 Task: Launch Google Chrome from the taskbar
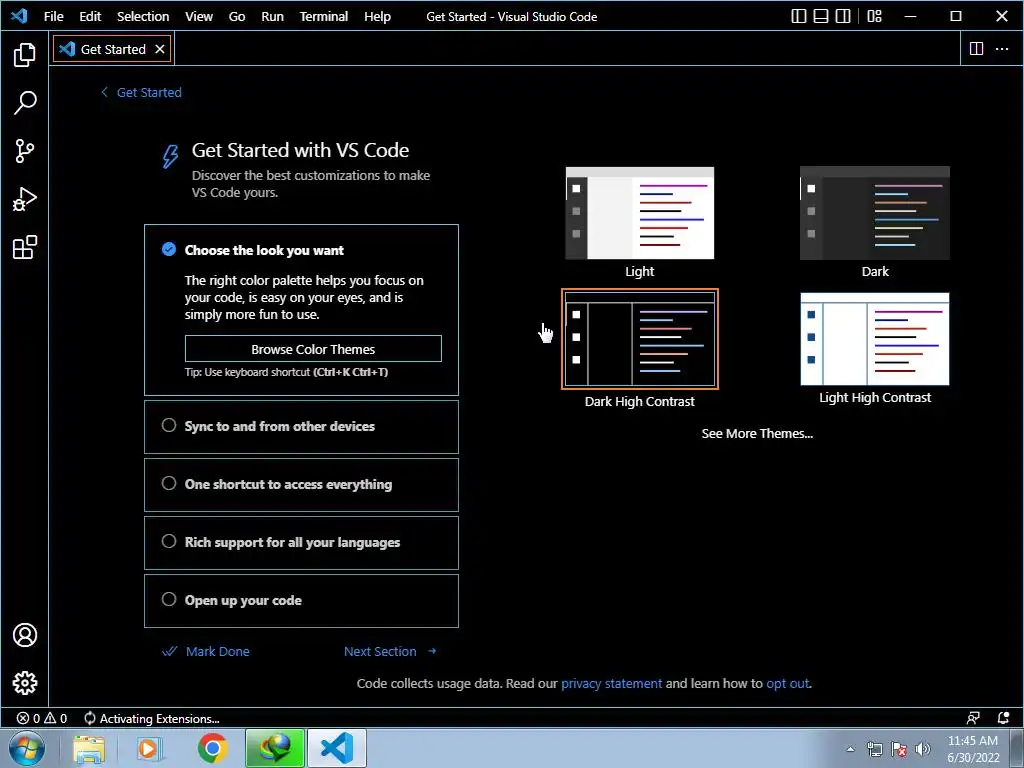(x=212, y=748)
